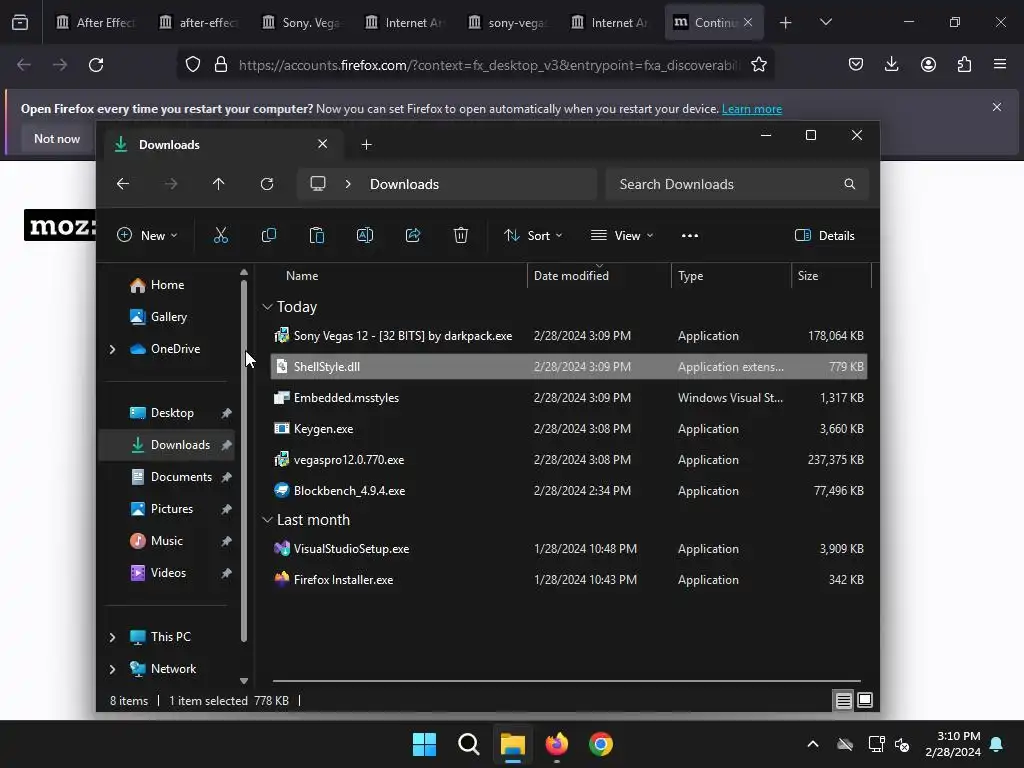Image resolution: width=1024 pixels, height=768 pixels.
Task: Click the Delete trash can icon
Action: click(461, 235)
